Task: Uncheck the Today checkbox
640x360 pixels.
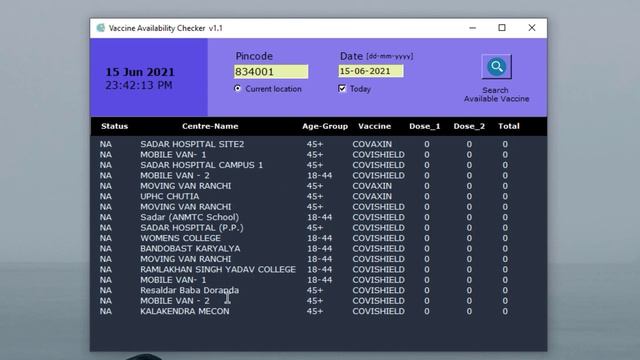Action: (x=342, y=88)
